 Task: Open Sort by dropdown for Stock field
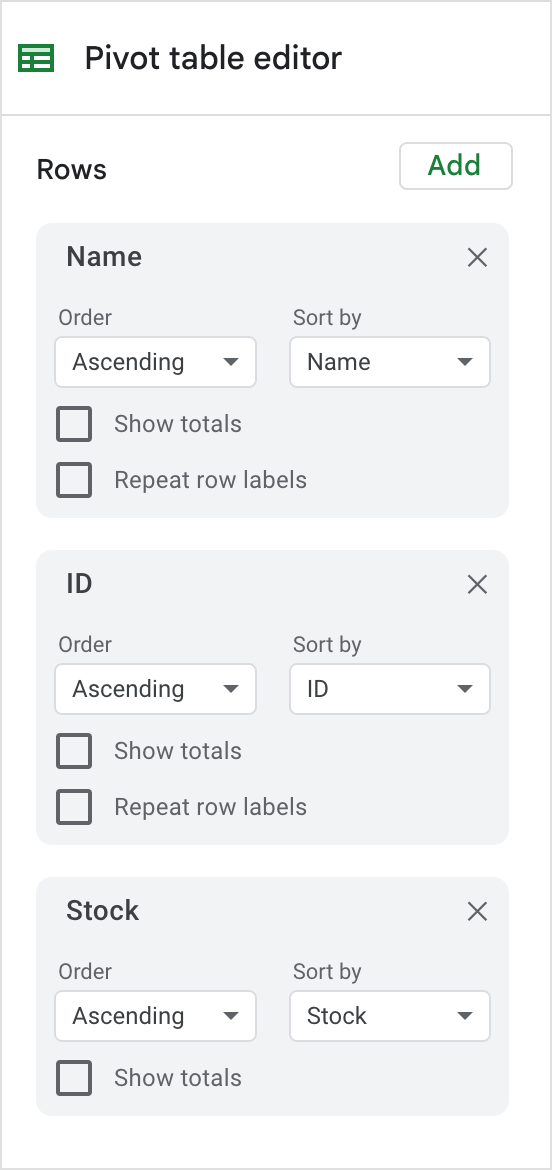point(389,1016)
